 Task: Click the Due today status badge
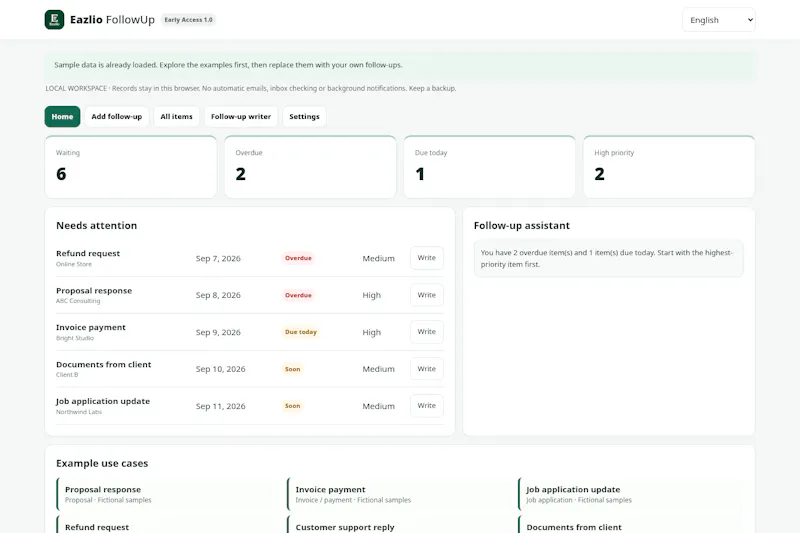point(301,332)
